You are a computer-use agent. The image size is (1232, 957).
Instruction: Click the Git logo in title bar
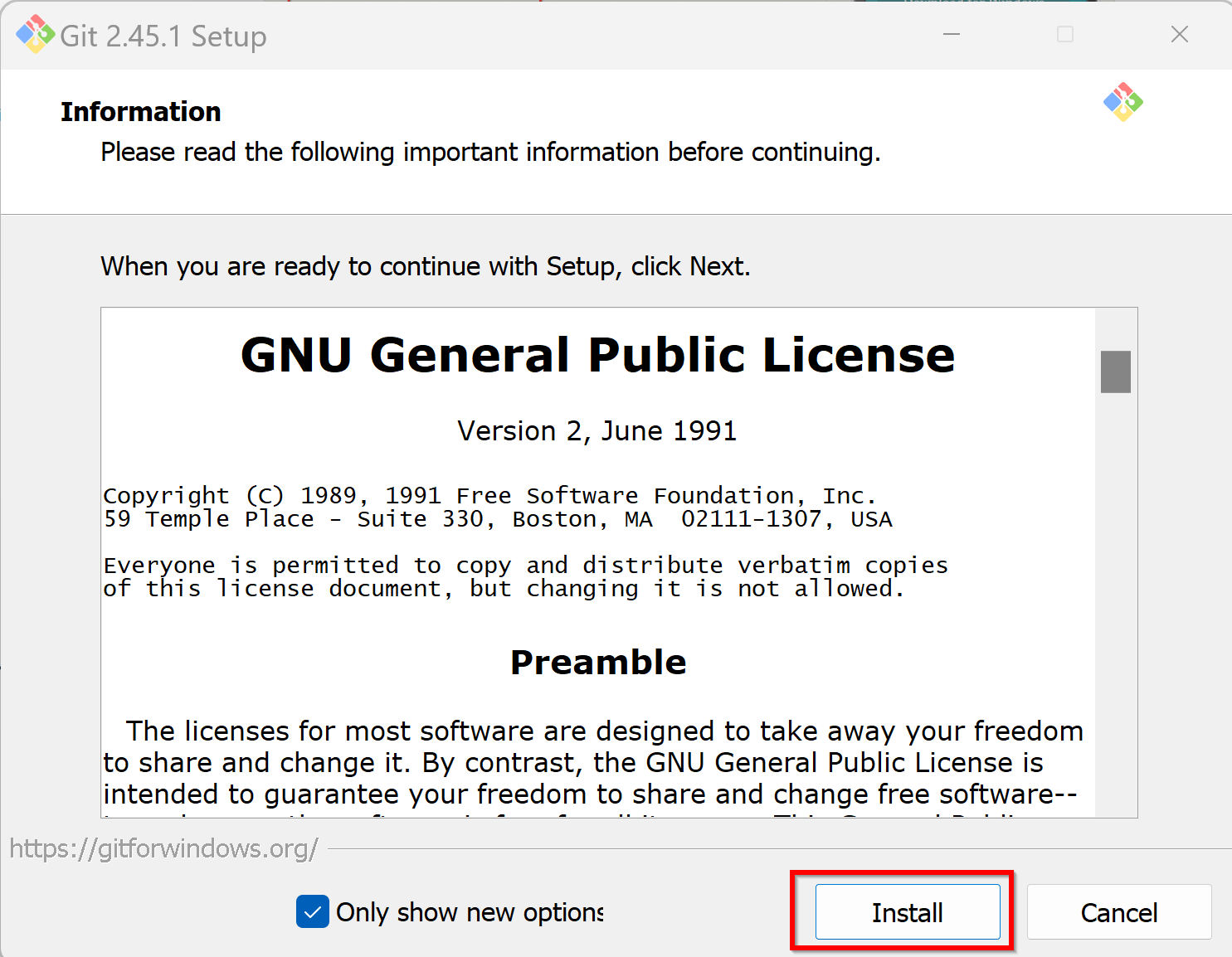click(35, 34)
